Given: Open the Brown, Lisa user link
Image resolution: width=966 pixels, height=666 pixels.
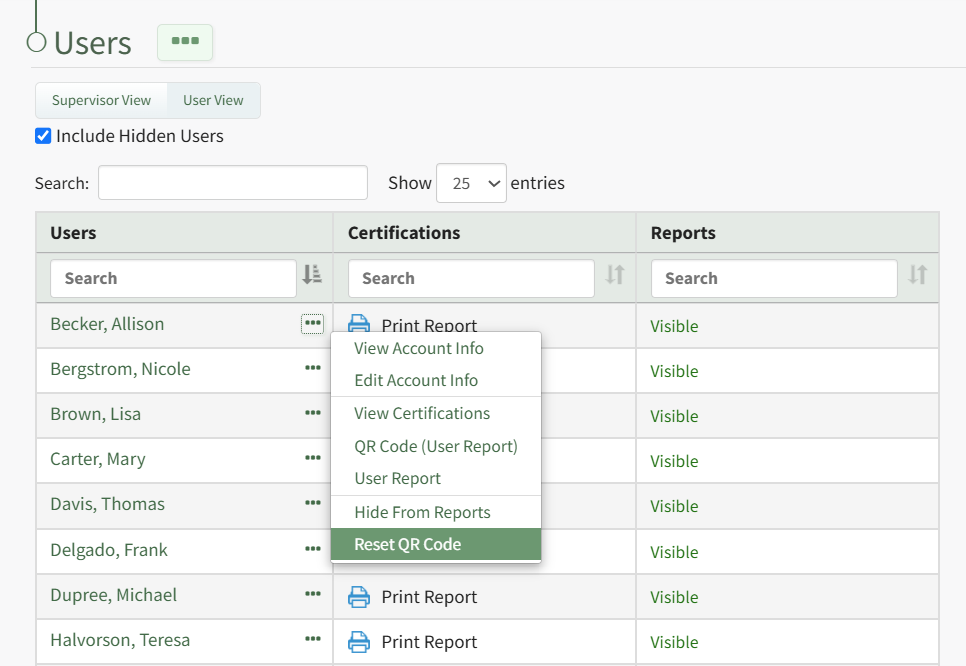Looking at the screenshot, I should coord(95,414).
